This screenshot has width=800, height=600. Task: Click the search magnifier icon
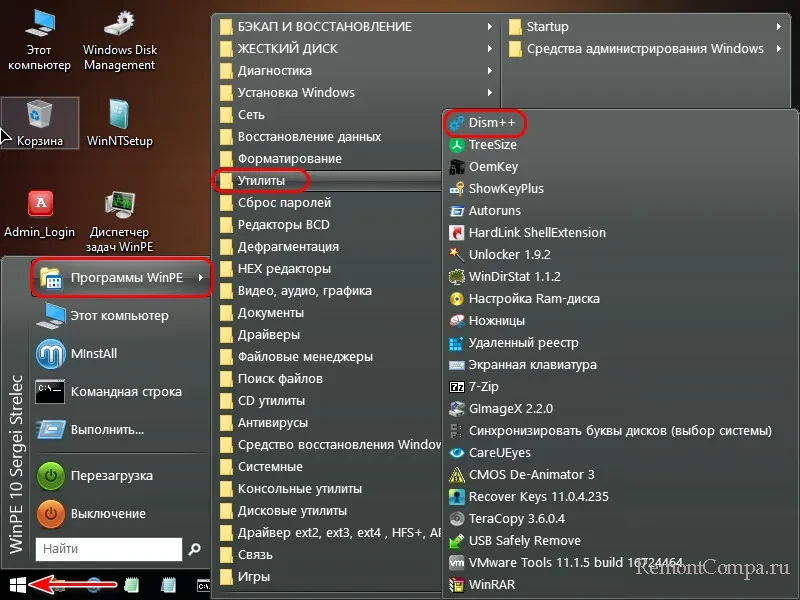point(194,549)
